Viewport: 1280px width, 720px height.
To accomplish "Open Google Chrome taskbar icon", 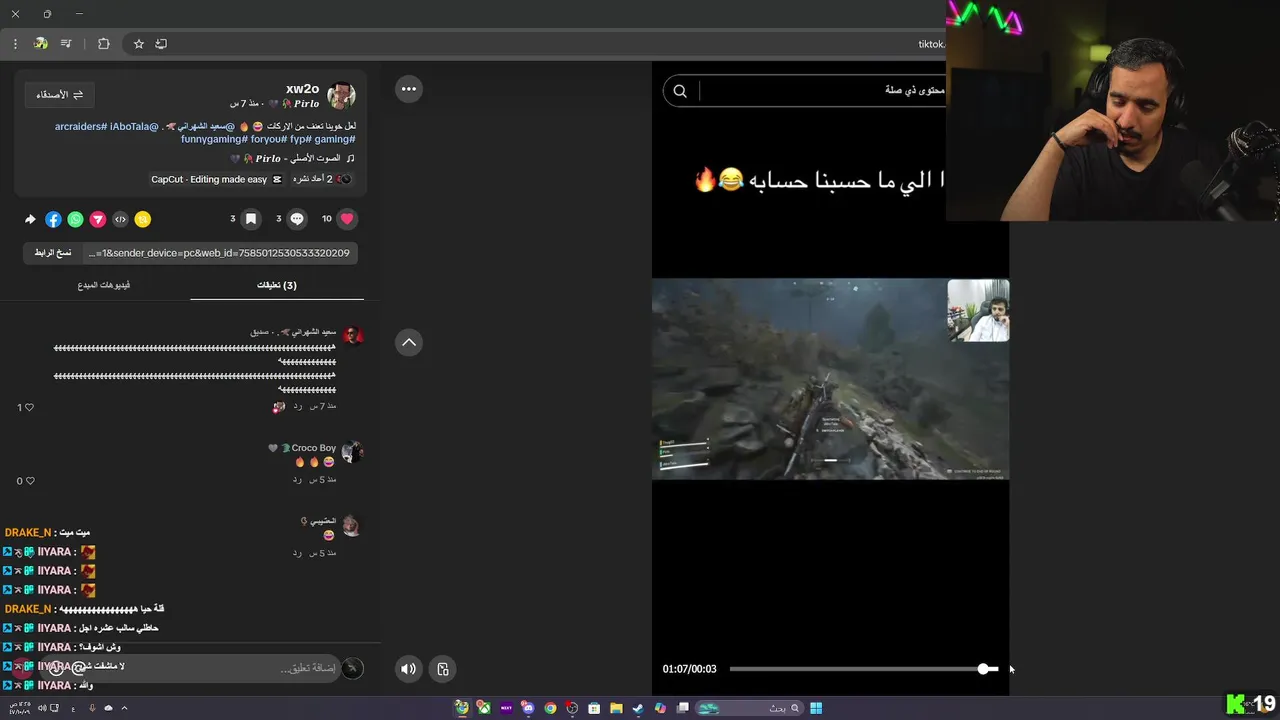I will coord(550,708).
